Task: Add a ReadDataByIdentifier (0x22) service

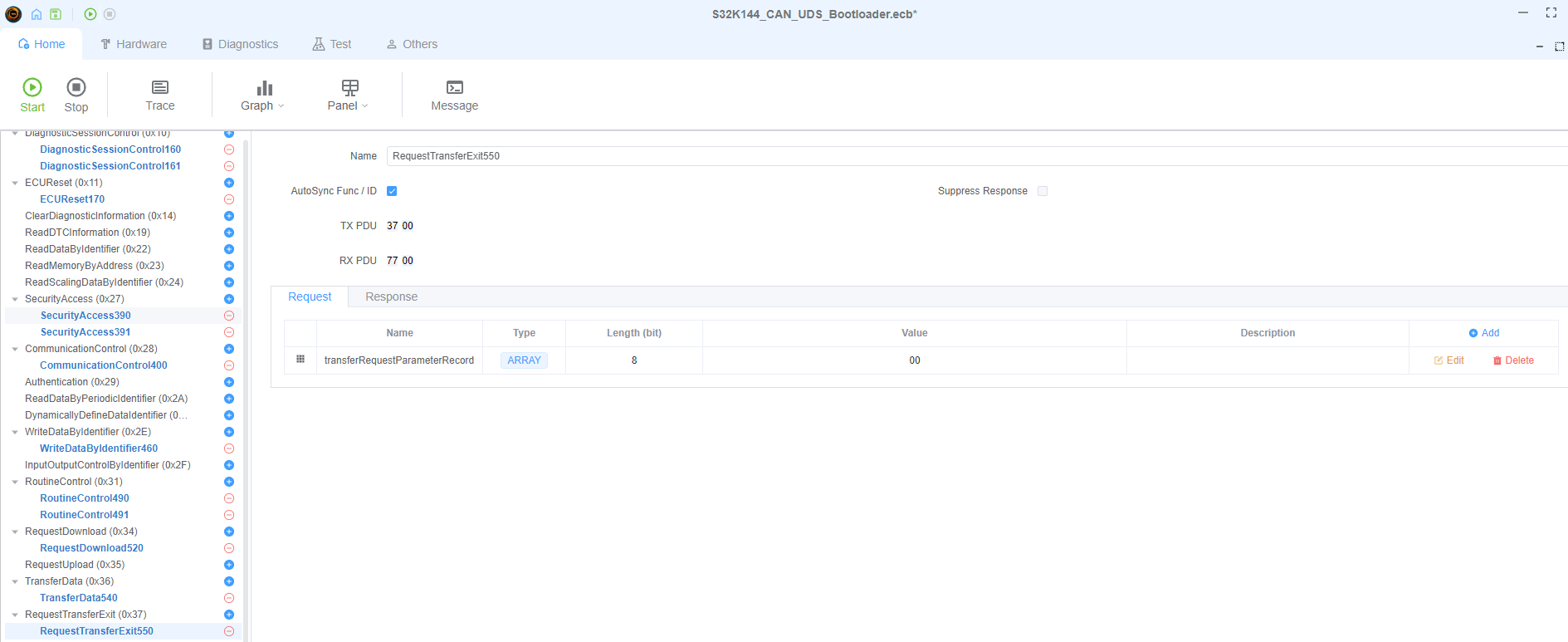Action: pos(229,249)
